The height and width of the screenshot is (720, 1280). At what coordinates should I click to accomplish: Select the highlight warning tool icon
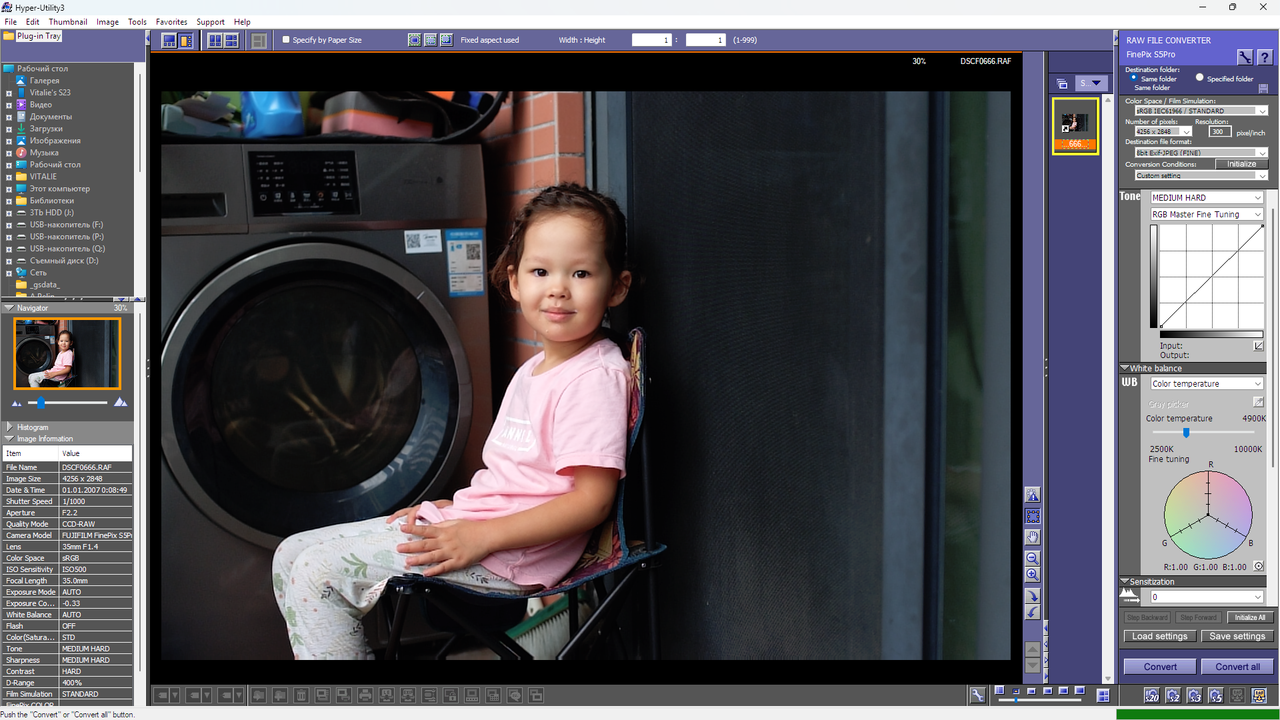(1033, 495)
